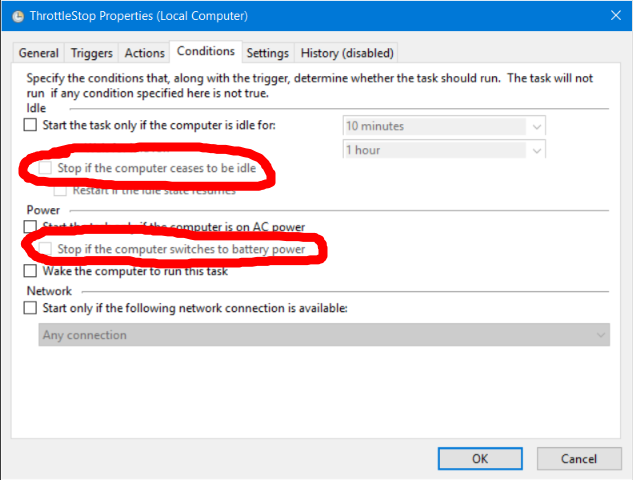This screenshot has height=480, width=633.
Task: Click the OK button
Action: pyautogui.click(x=480, y=458)
